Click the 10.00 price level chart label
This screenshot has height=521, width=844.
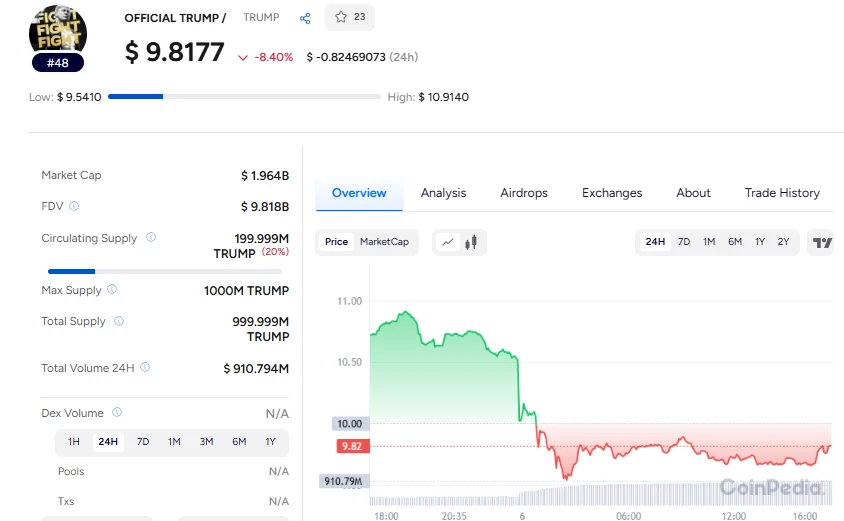[350, 424]
